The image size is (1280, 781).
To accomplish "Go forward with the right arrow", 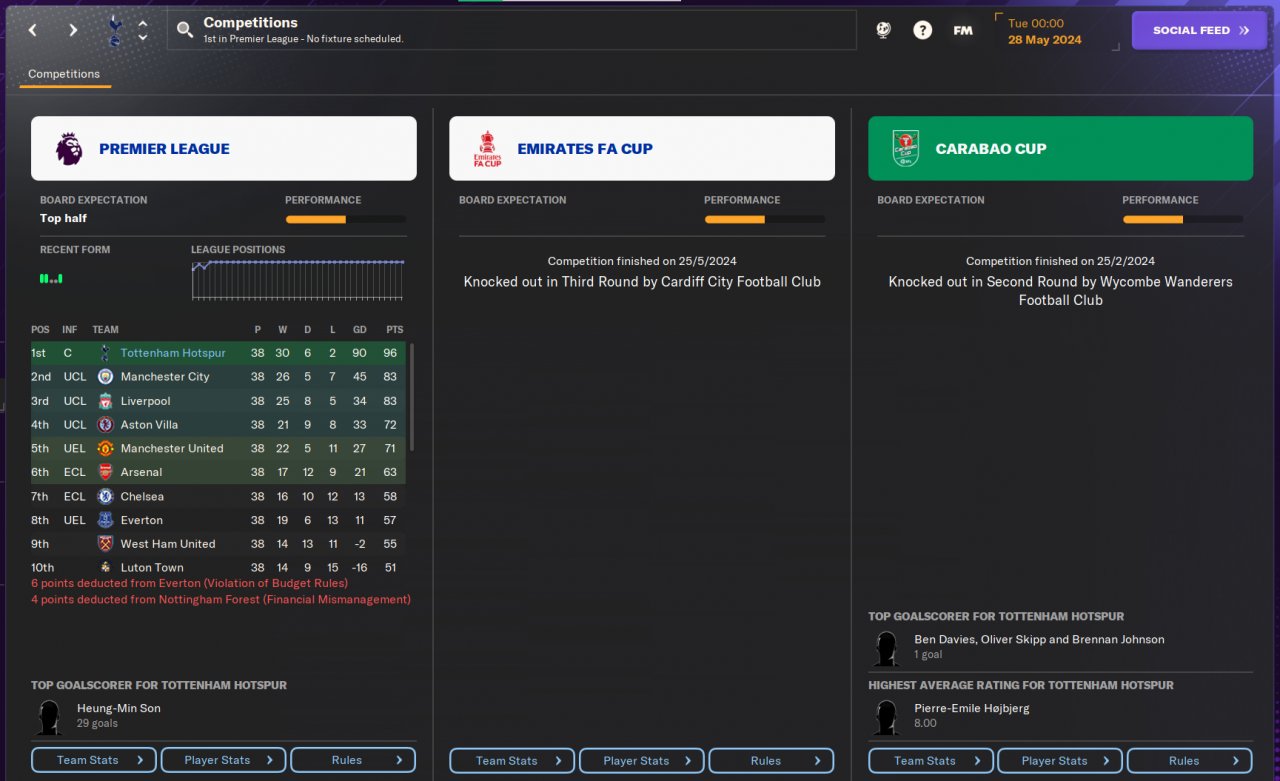I will click(73, 30).
